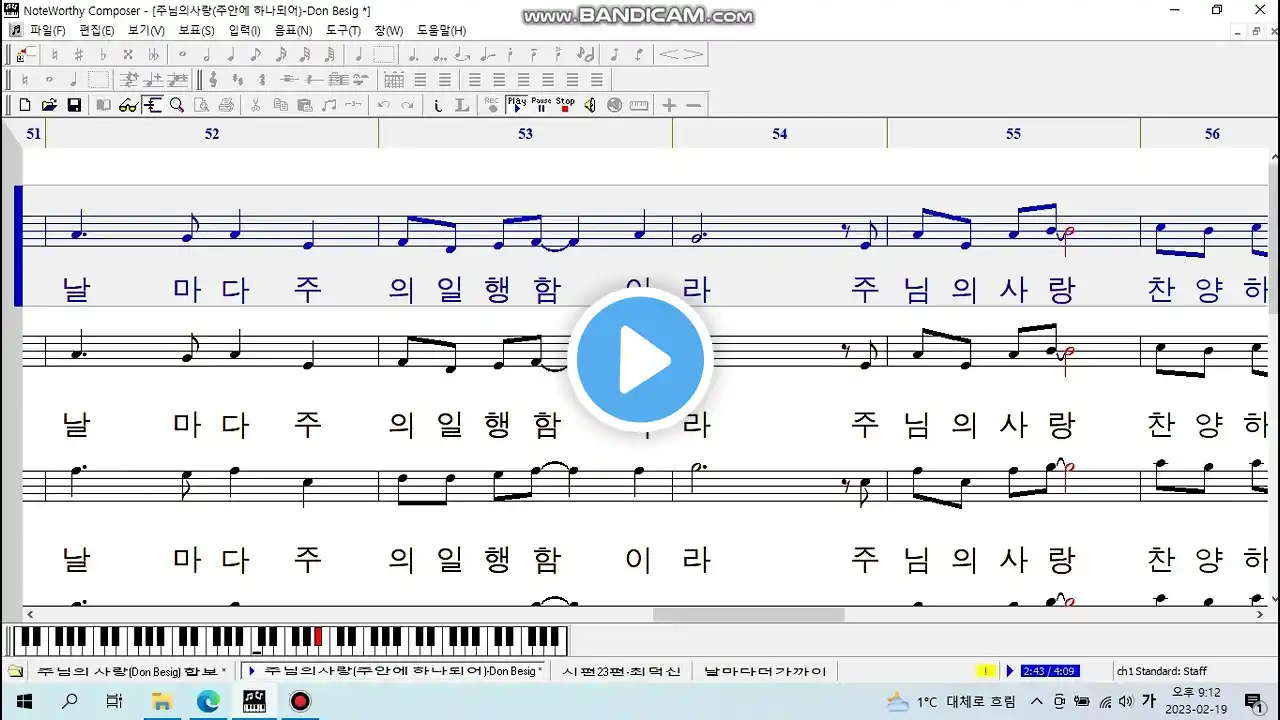Open file info 'i' icon

click(438, 105)
